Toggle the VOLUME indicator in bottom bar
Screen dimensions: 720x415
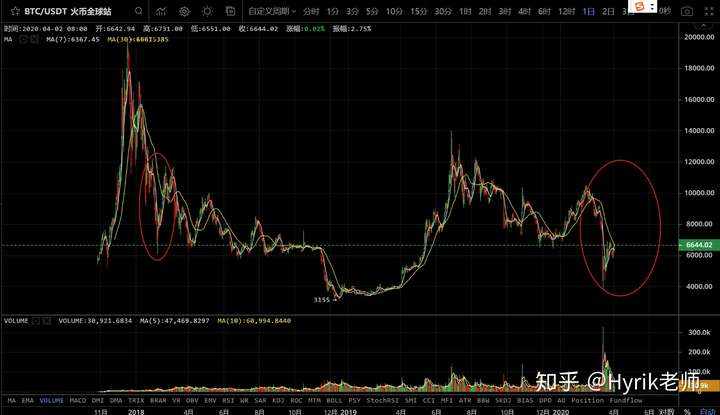pos(51,400)
